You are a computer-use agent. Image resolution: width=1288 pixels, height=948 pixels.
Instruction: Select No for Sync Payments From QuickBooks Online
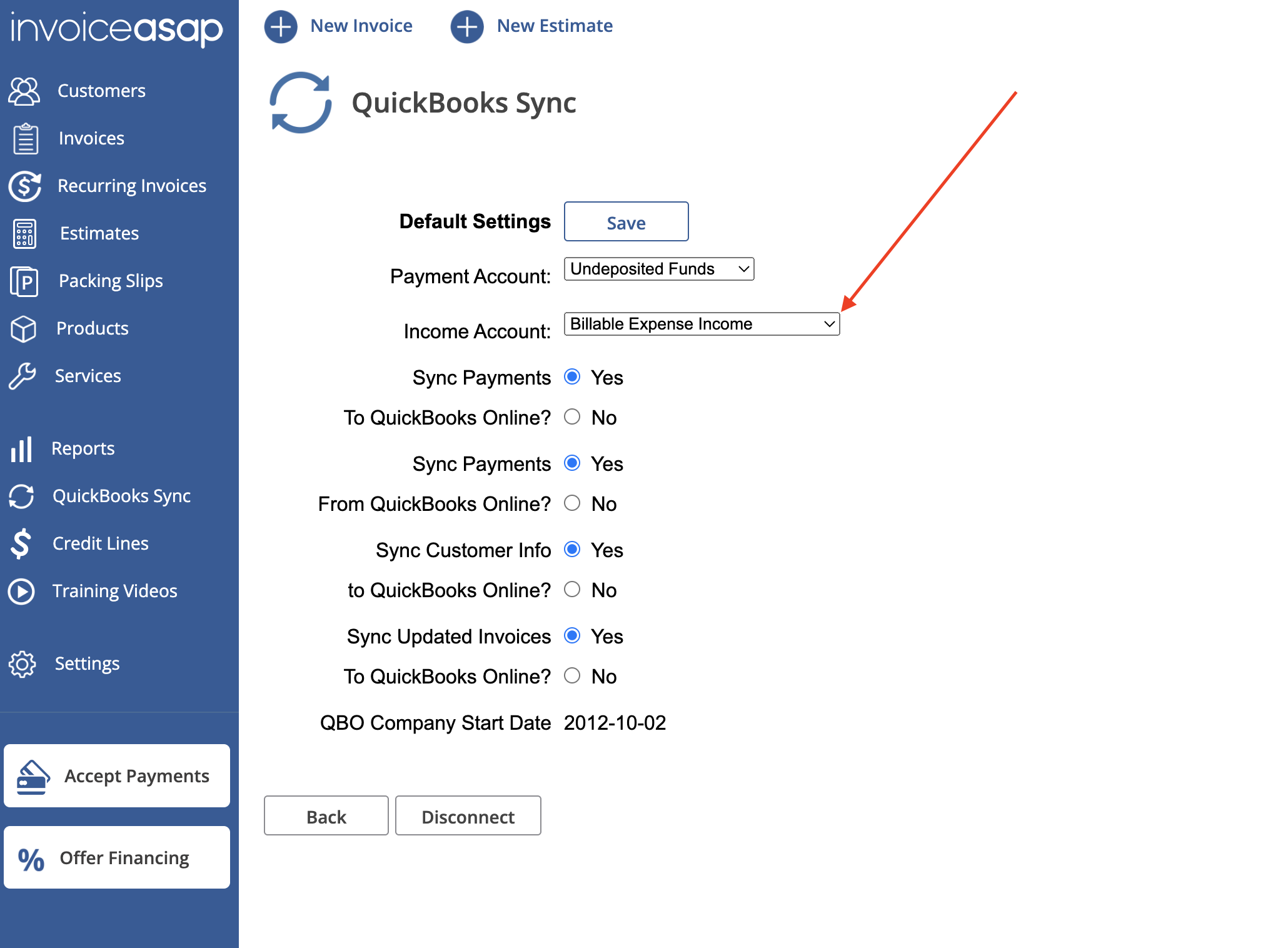pyautogui.click(x=572, y=503)
